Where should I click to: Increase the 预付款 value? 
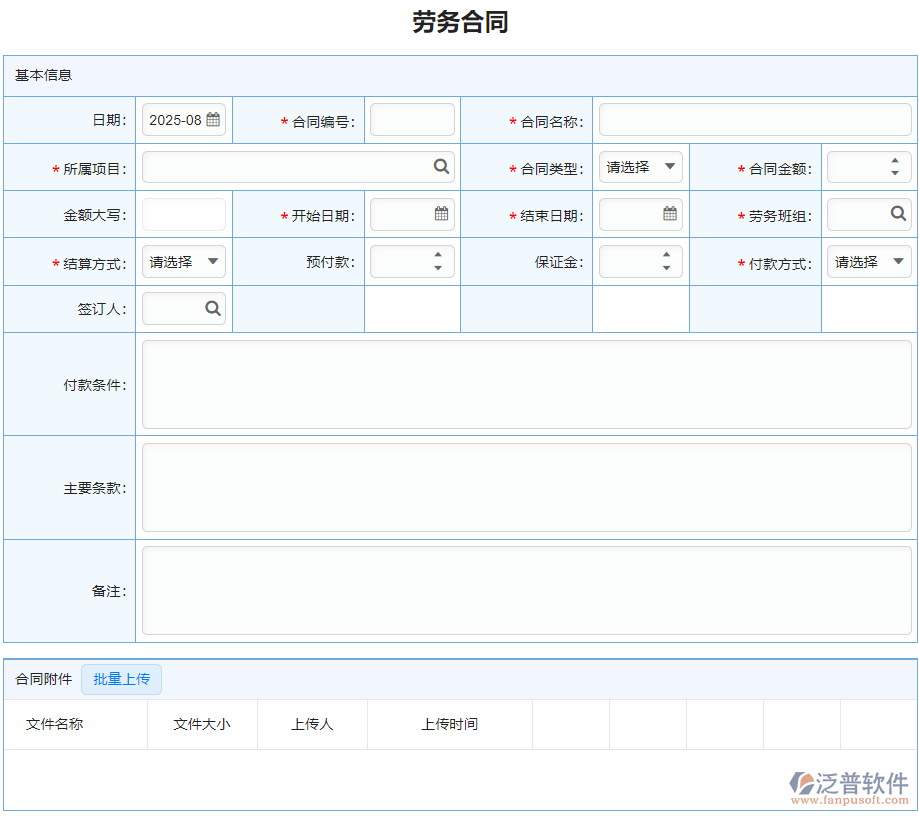438,256
